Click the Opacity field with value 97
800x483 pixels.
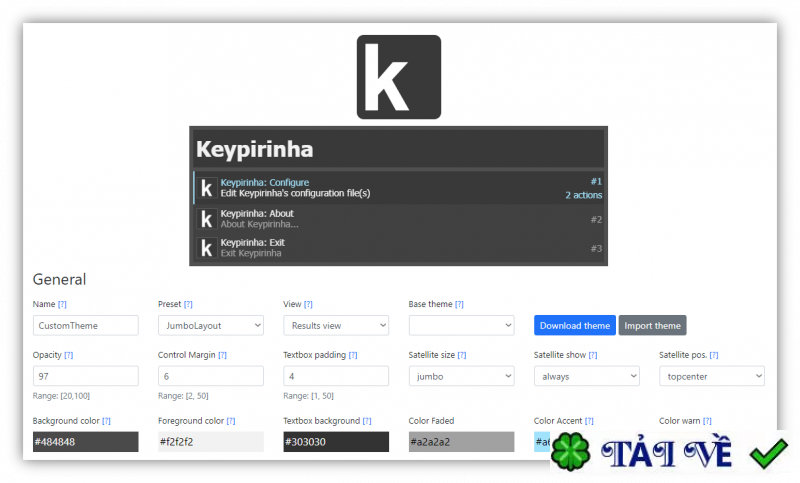pos(86,376)
